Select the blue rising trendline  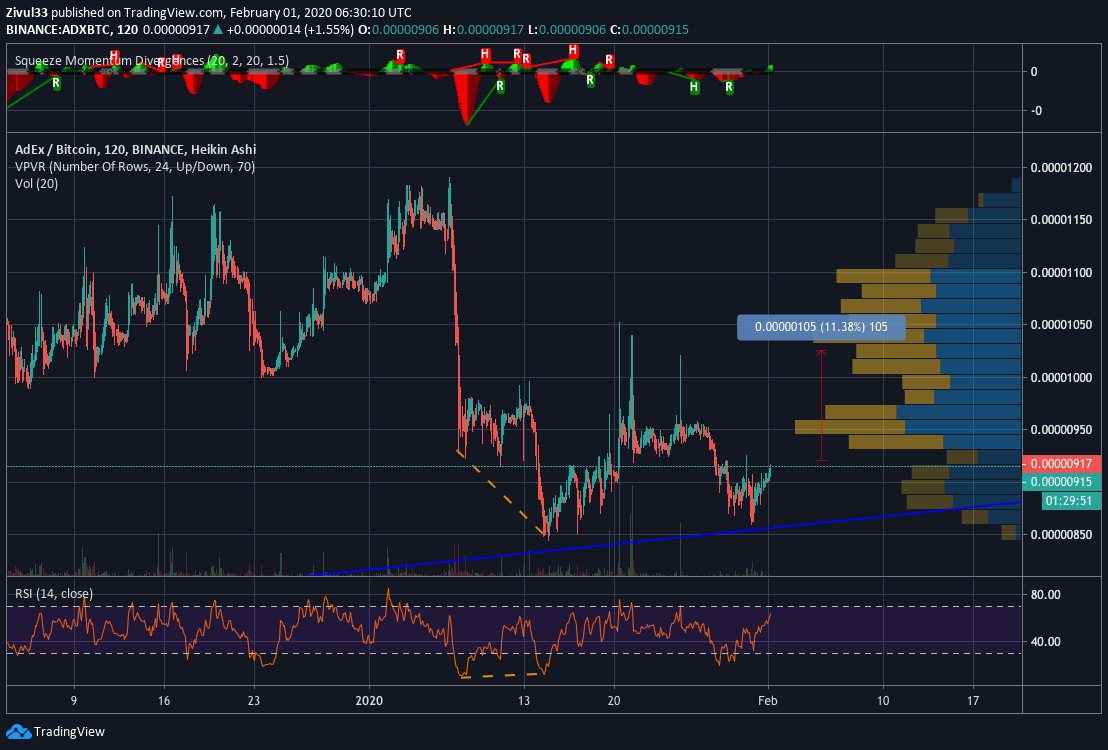coord(664,539)
